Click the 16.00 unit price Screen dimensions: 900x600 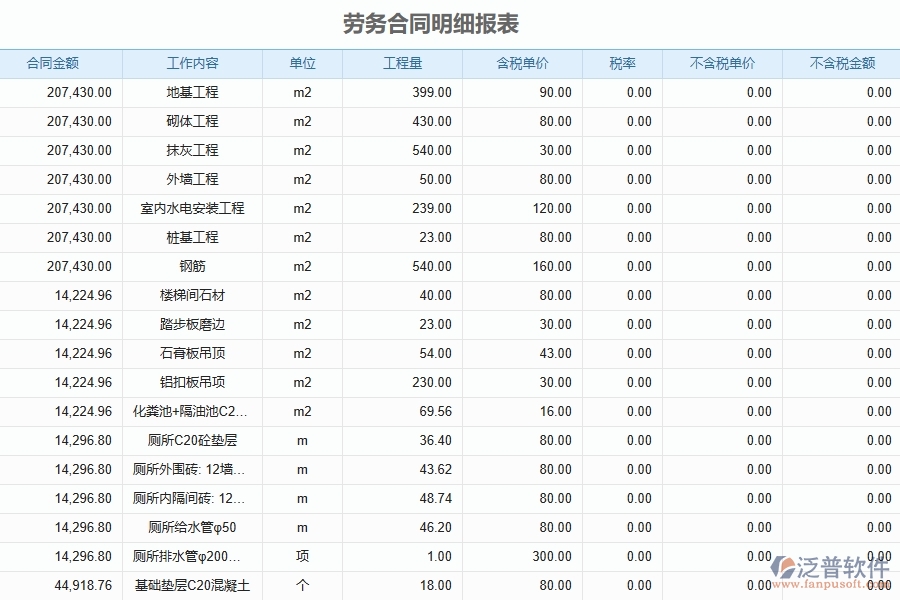[556, 411]
